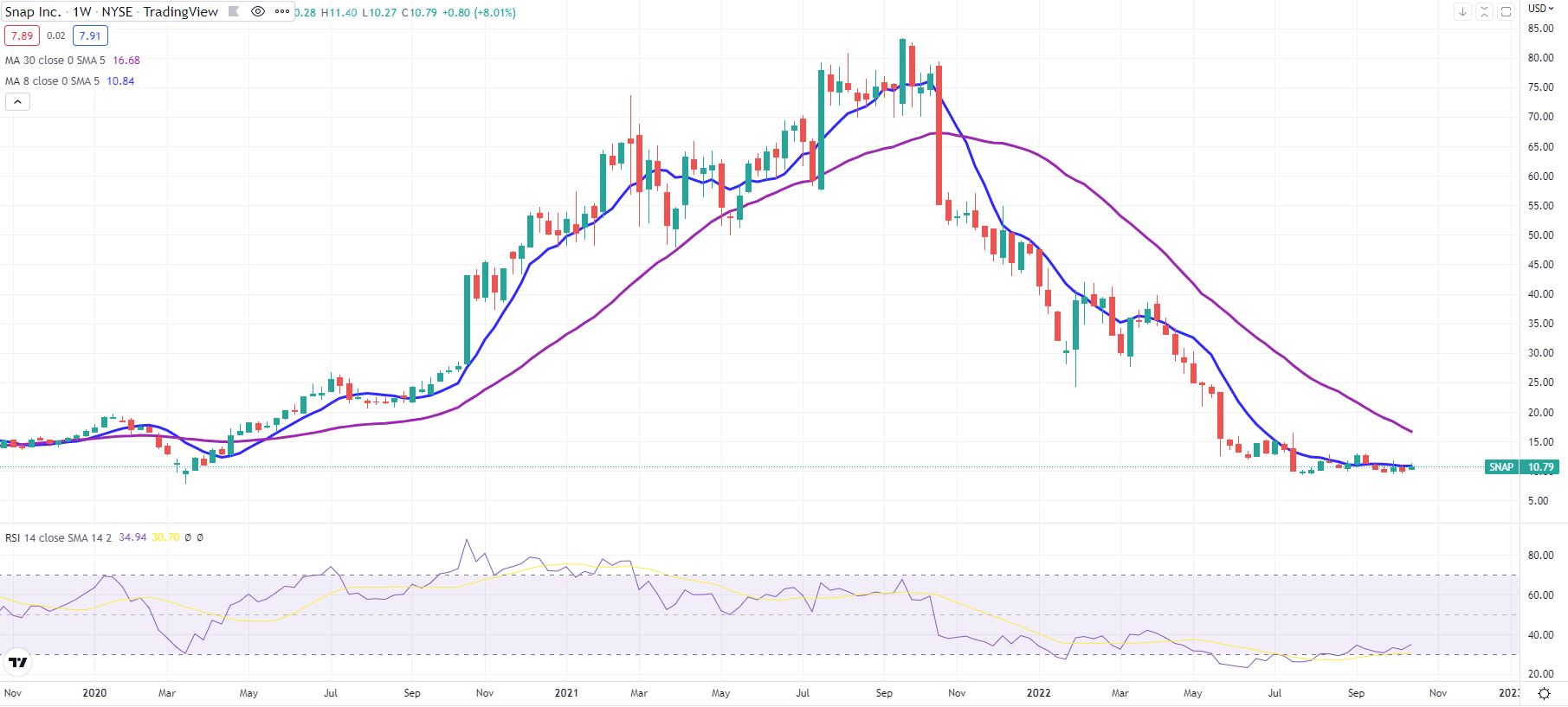Click the blue 7.91 buy price button
1568x707 pixels.
(x=90, y=35)
